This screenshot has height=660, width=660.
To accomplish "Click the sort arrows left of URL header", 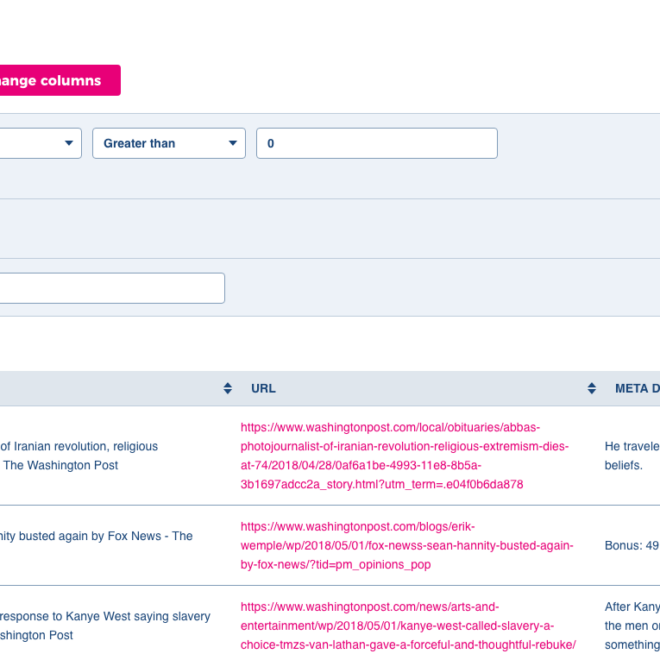I will 228,388.
